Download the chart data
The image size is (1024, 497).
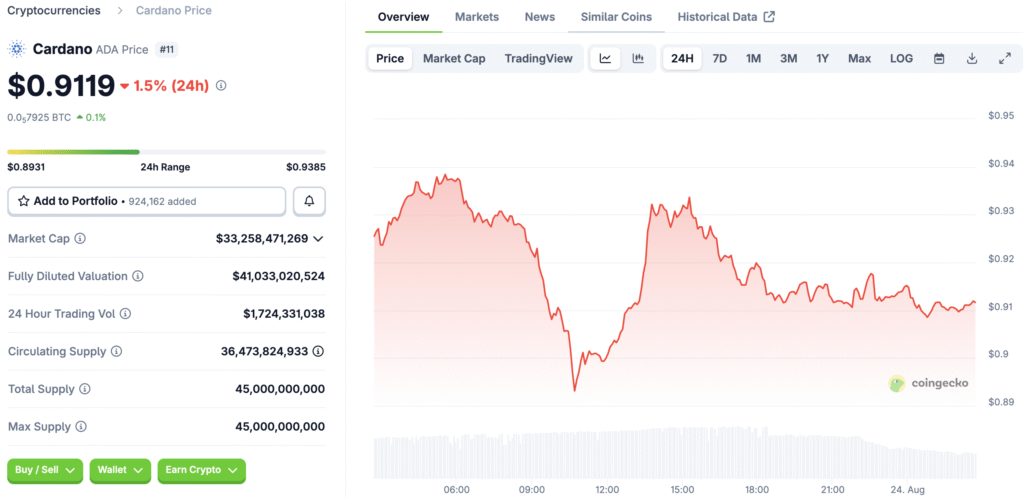tap(971, 58)
